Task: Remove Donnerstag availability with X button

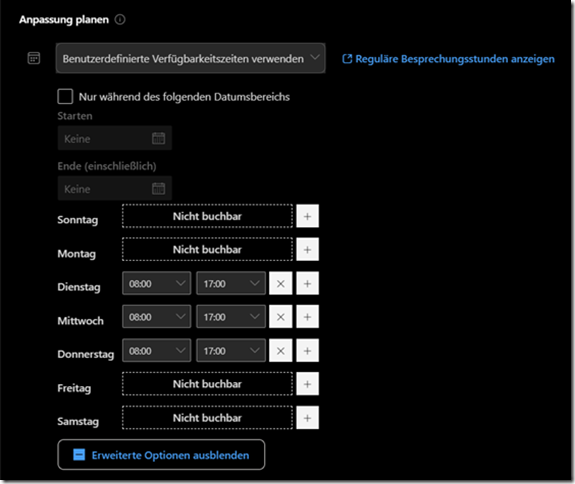Action: (x=281, y=351)
